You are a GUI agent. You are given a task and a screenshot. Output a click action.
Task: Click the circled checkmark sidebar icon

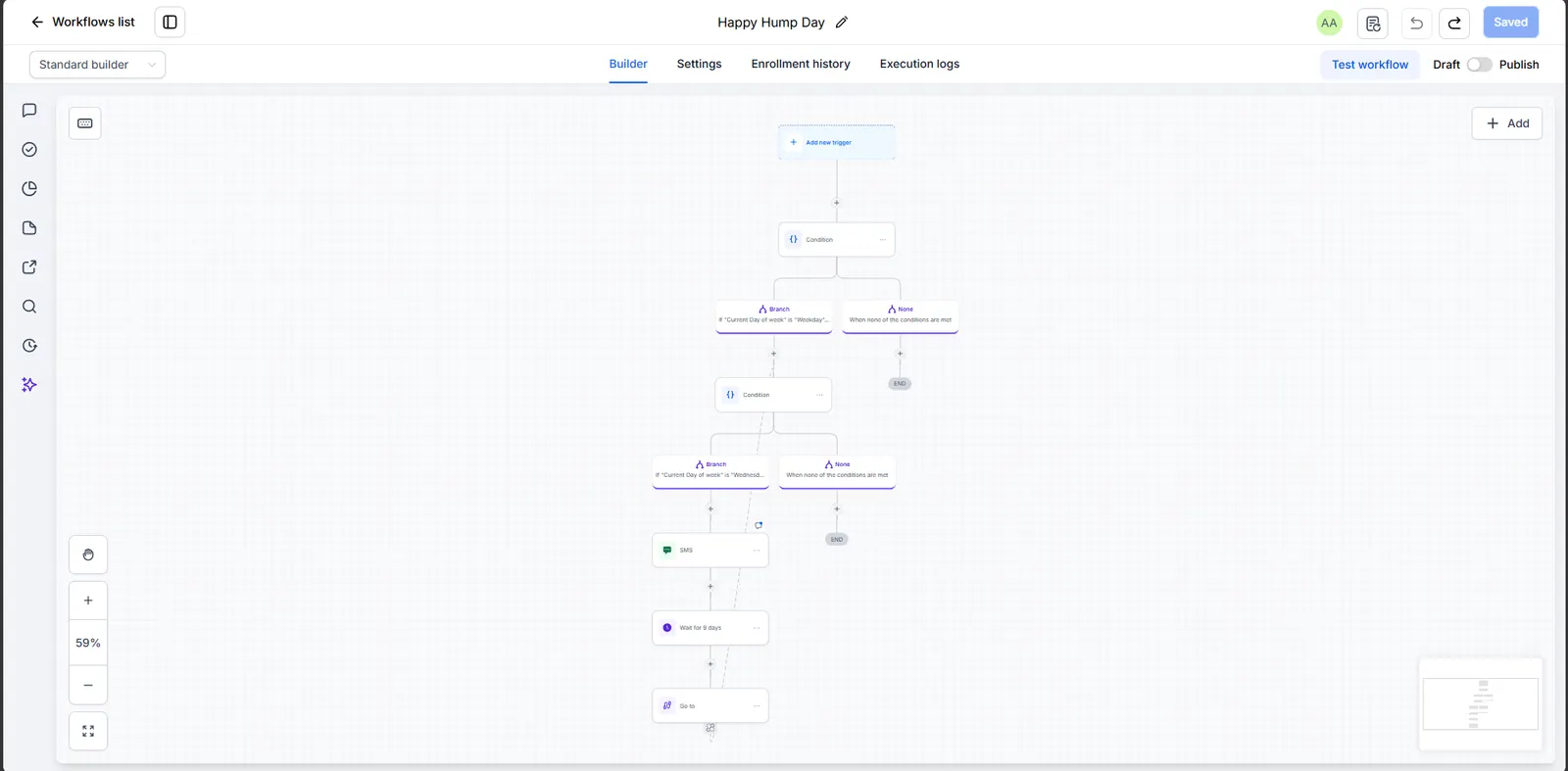point(29,150)
